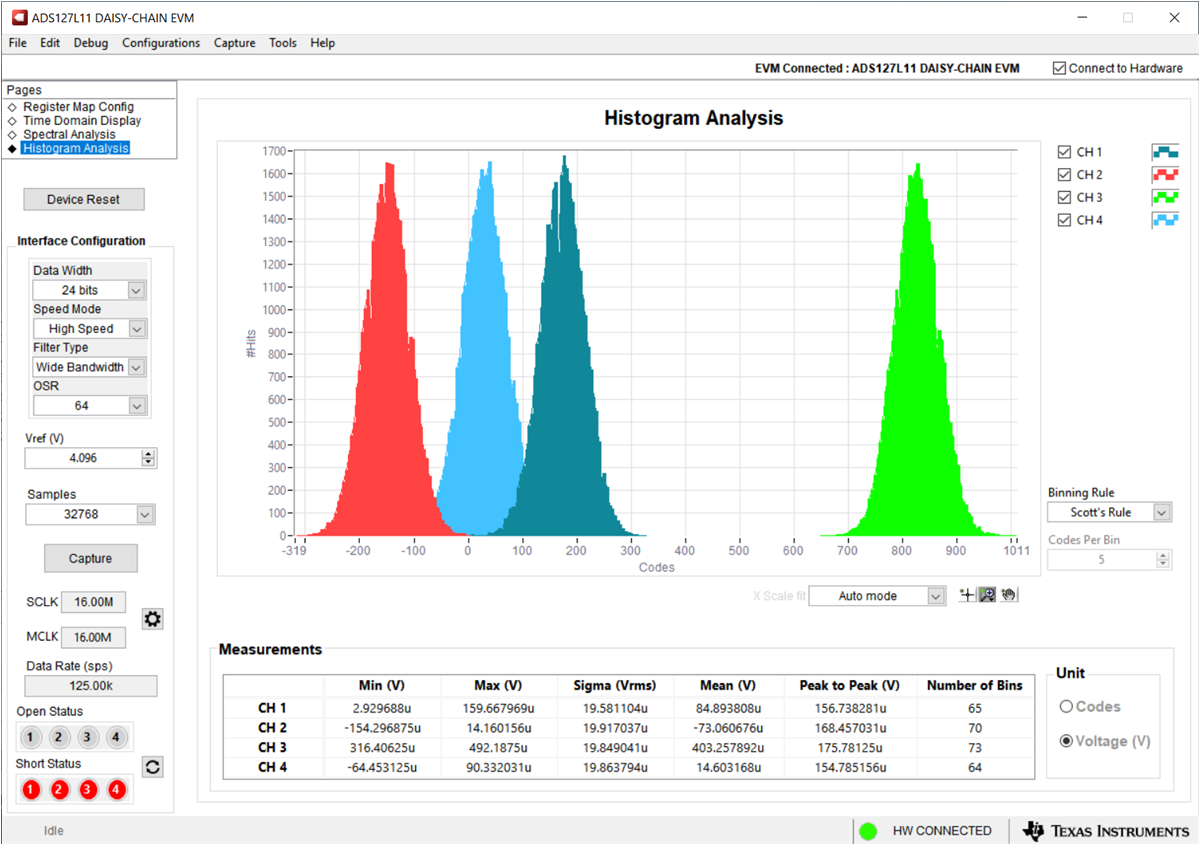Uncheck the CH 1 checkbox

click(x=1064, y=152)
